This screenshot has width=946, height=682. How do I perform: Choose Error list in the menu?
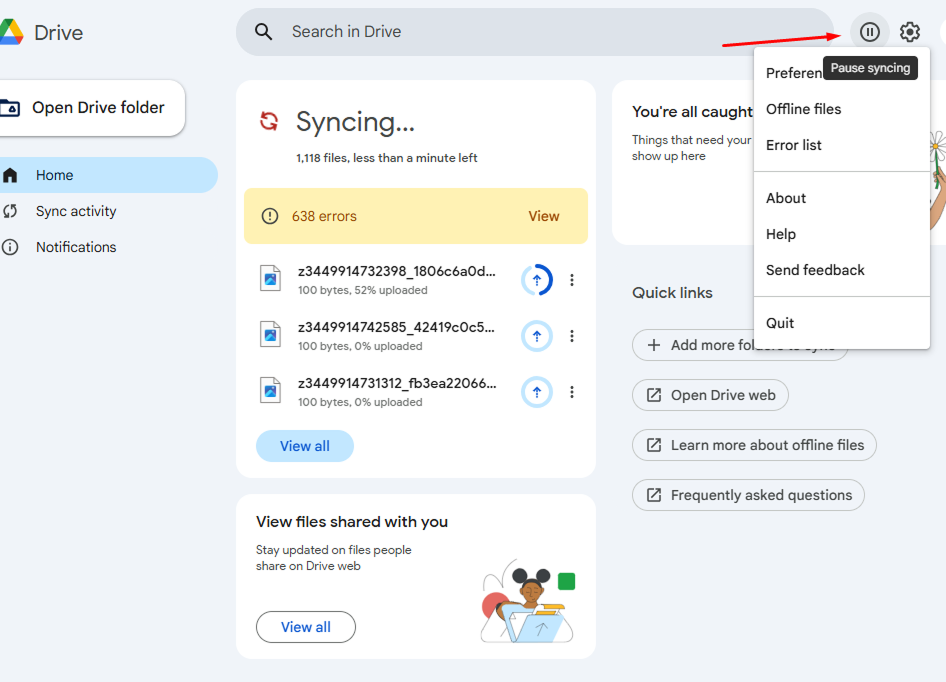(x=793, y=145)
